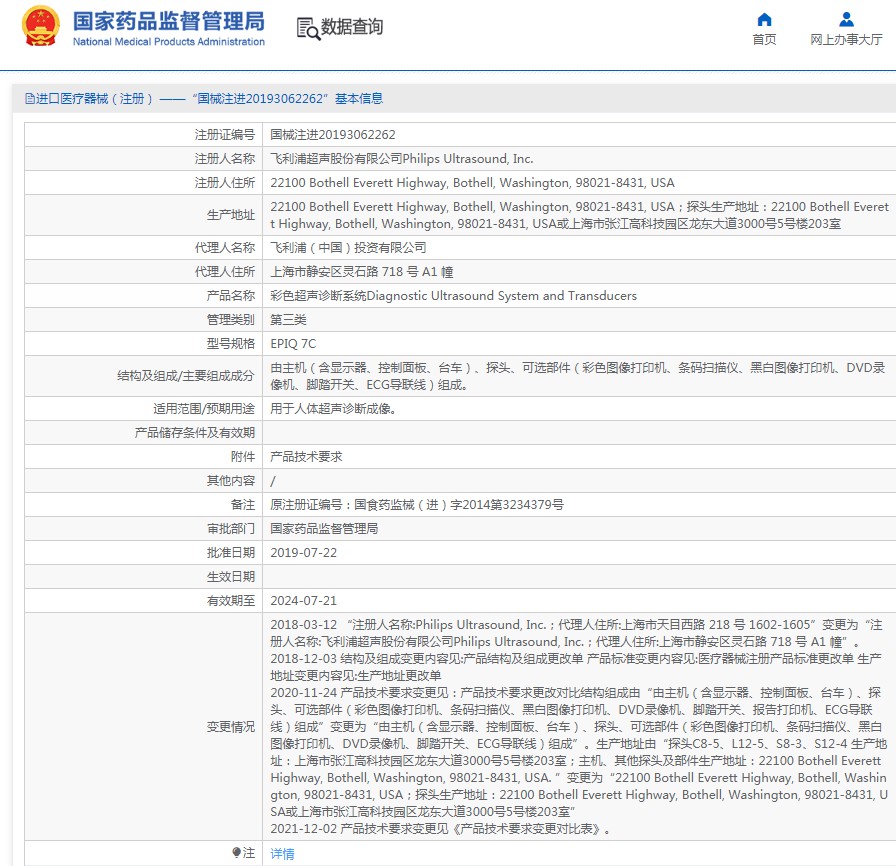Click the 注册证编号 row label
Screen dimensions: 896x866
225,135
